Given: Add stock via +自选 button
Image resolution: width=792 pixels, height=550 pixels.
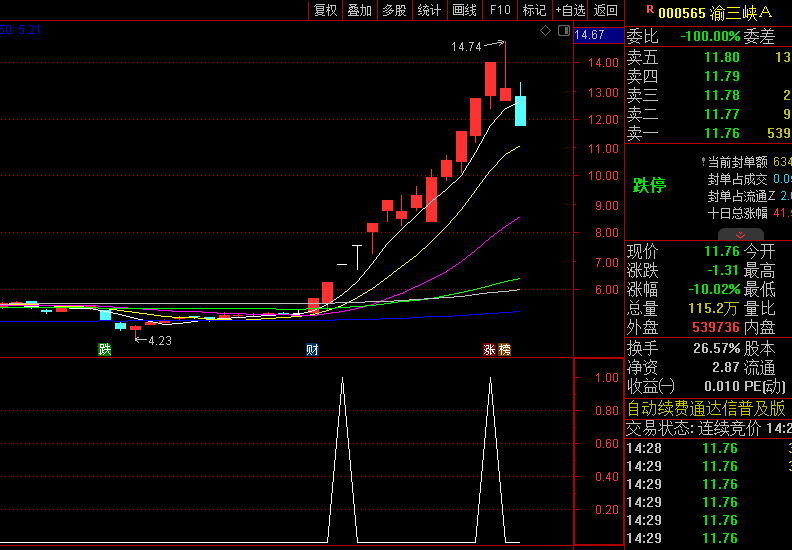Looking at the screenshot, I should [x=570, y=10].
